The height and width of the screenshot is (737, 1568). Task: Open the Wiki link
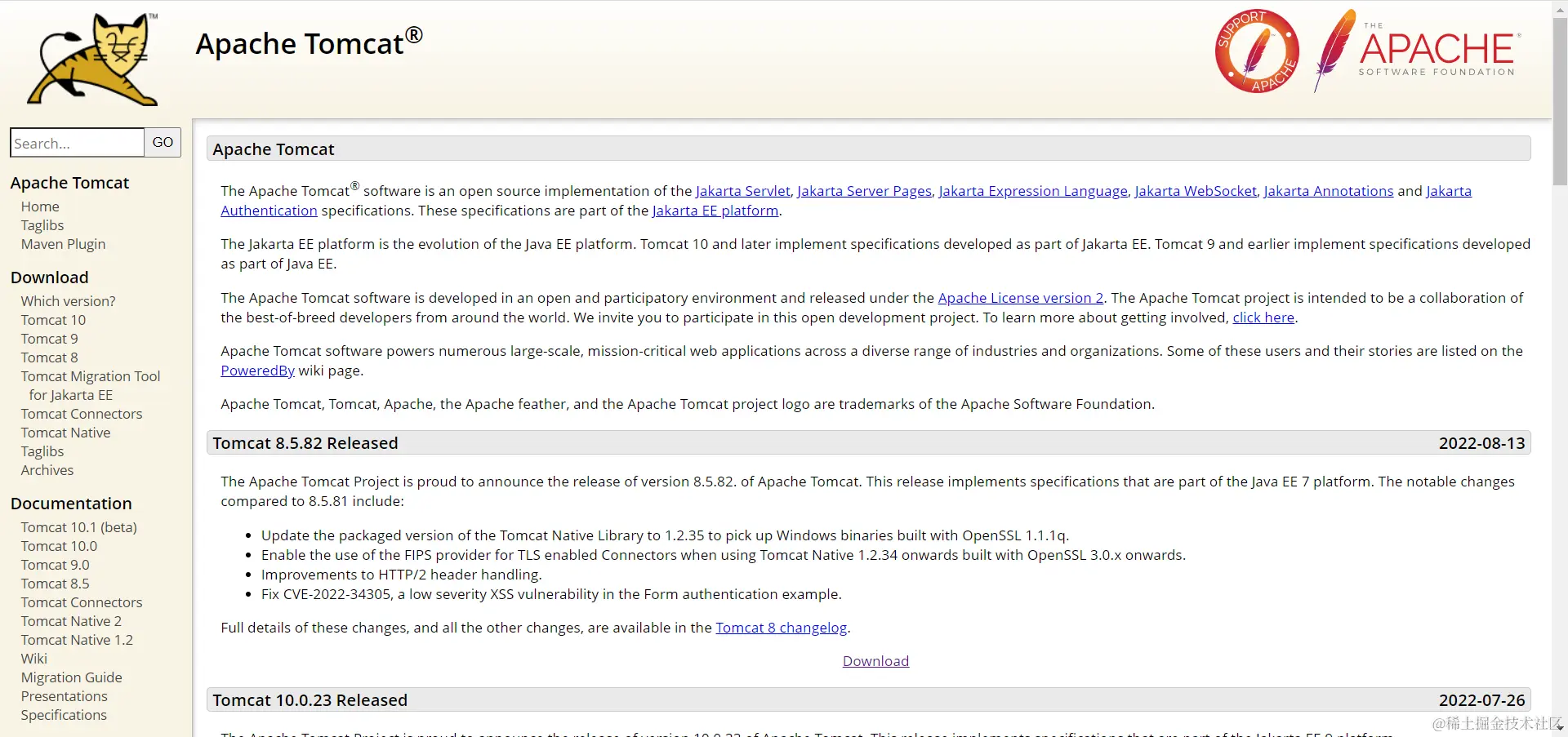click(x=34, y=659)
